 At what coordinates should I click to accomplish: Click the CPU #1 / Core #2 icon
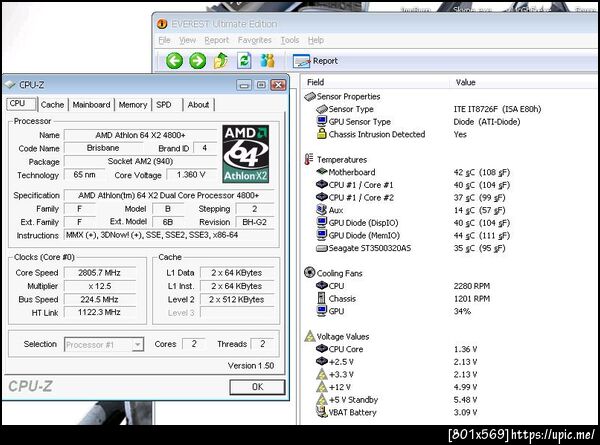pyautogui.click(x=322, y=197)
